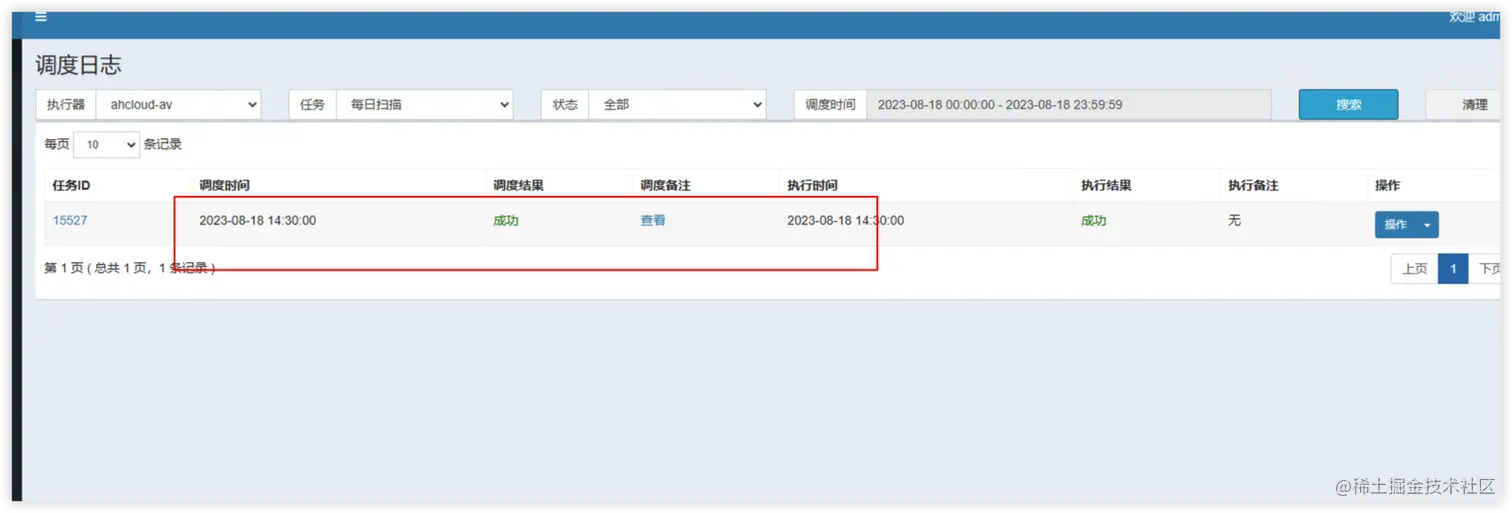The image size is (1512, 513).
Task: Open task ID 15527 link
Action: click(70, 220)
